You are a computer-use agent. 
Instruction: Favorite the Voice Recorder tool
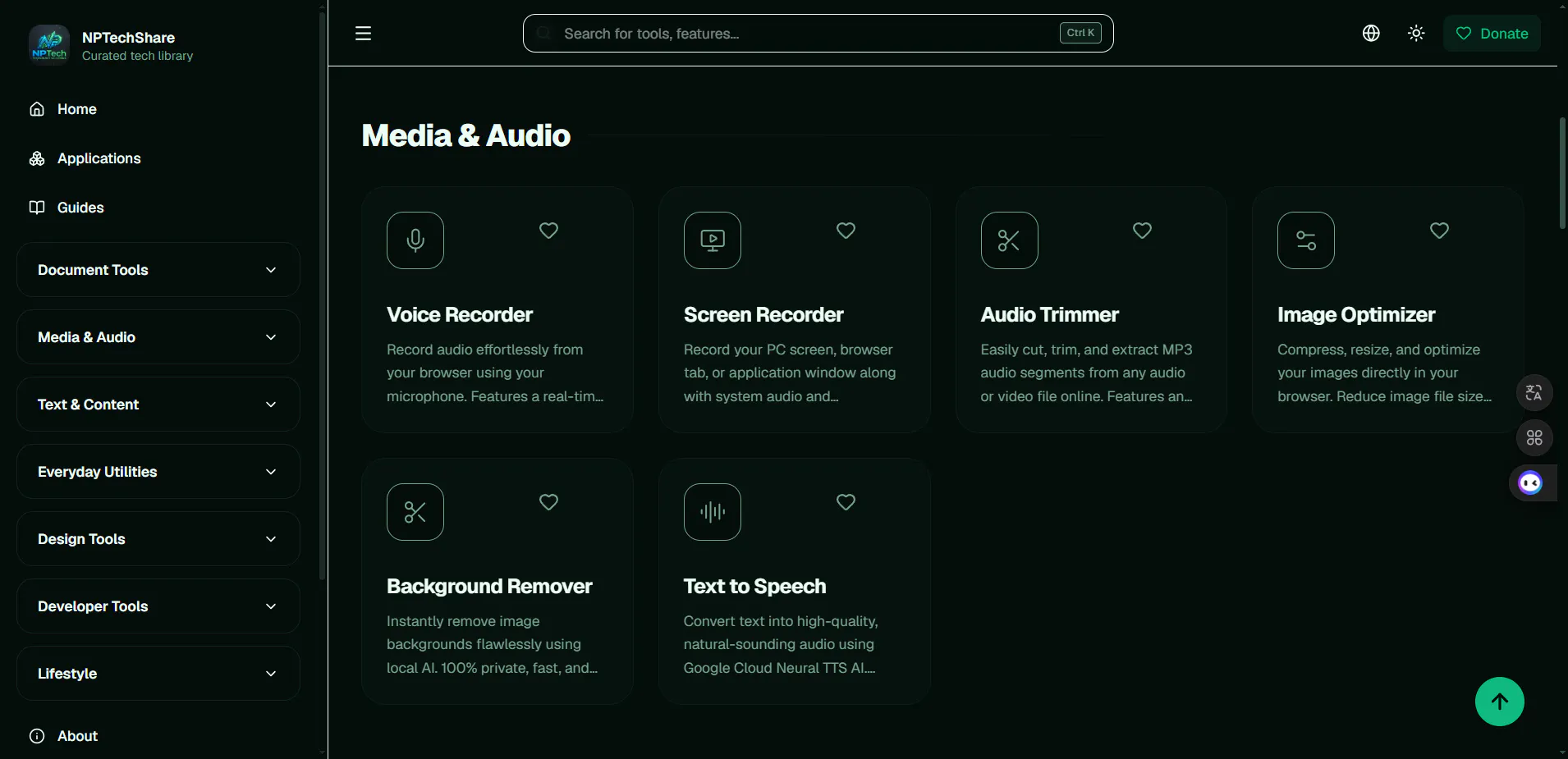click(x=548, y=231)
